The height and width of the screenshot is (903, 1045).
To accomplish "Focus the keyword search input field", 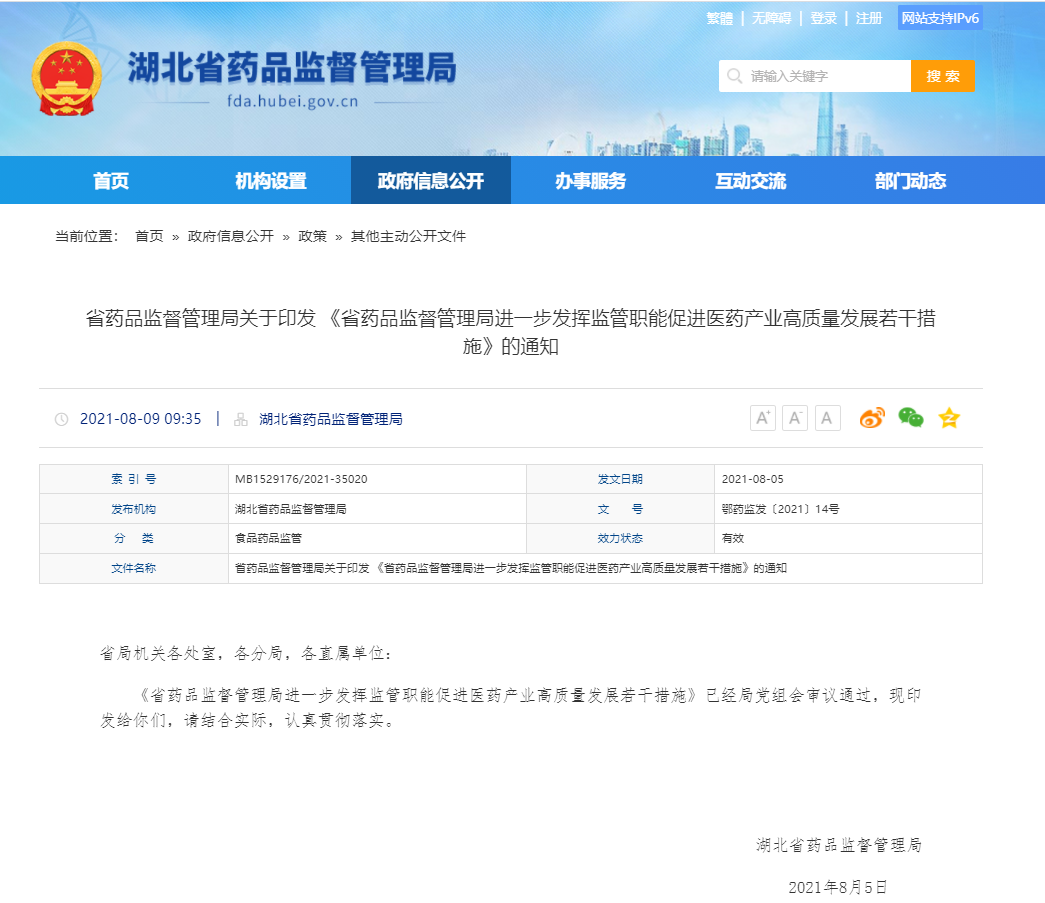I will (x=825, y=76).
